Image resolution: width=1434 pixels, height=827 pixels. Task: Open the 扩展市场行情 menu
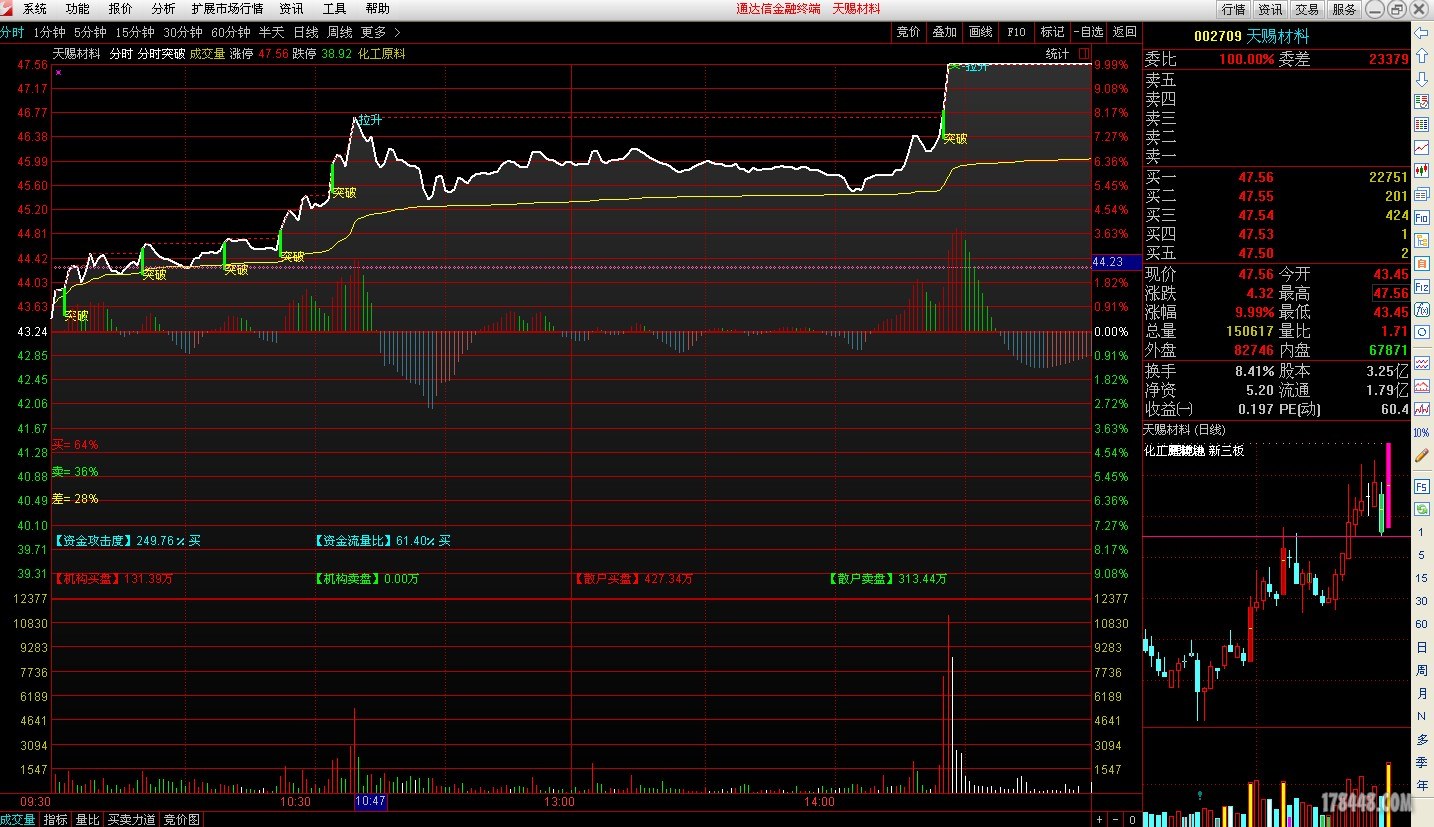tap(227, 9)
